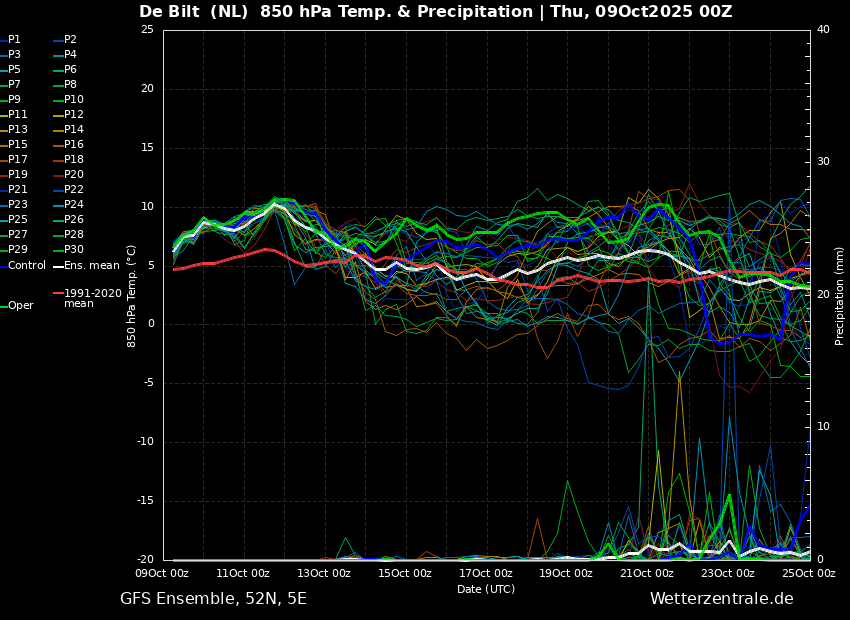Click the 25Oct 00z date axis label
850x620 pixels.
[809, 573]
